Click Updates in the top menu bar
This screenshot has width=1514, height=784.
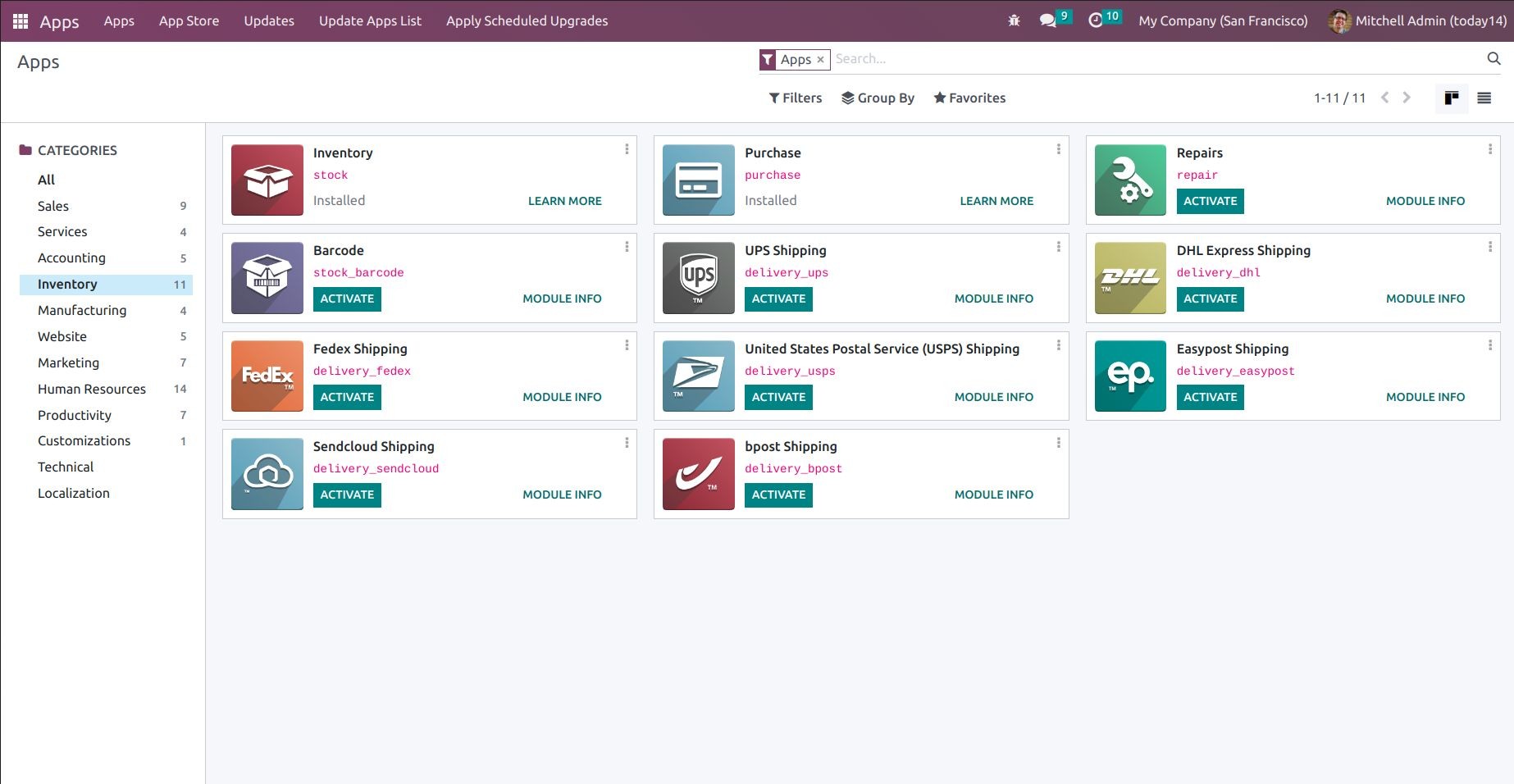coord(268,21)
